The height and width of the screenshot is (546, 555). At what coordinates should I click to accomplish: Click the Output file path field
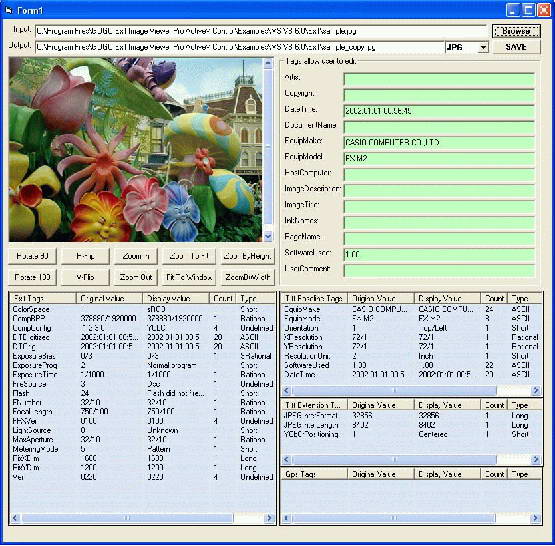[240, 47]
